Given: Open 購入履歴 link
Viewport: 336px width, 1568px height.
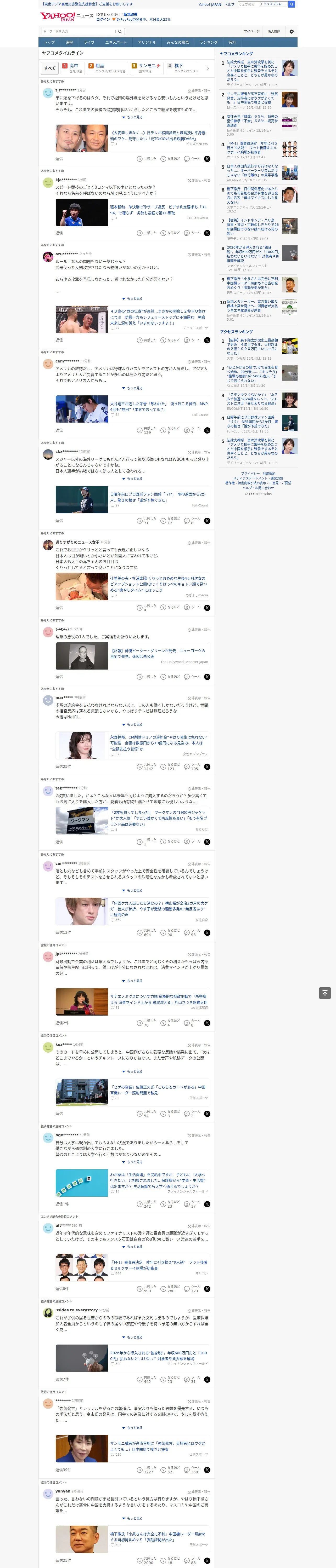Looking at the screenshot, I should tap(274, 32).
